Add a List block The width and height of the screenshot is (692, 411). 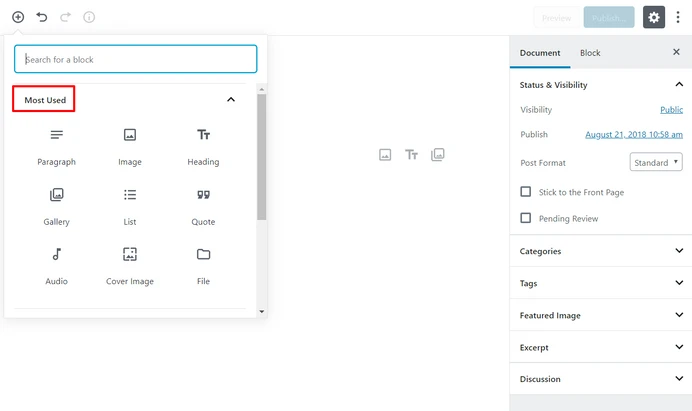tap(130, 207)
